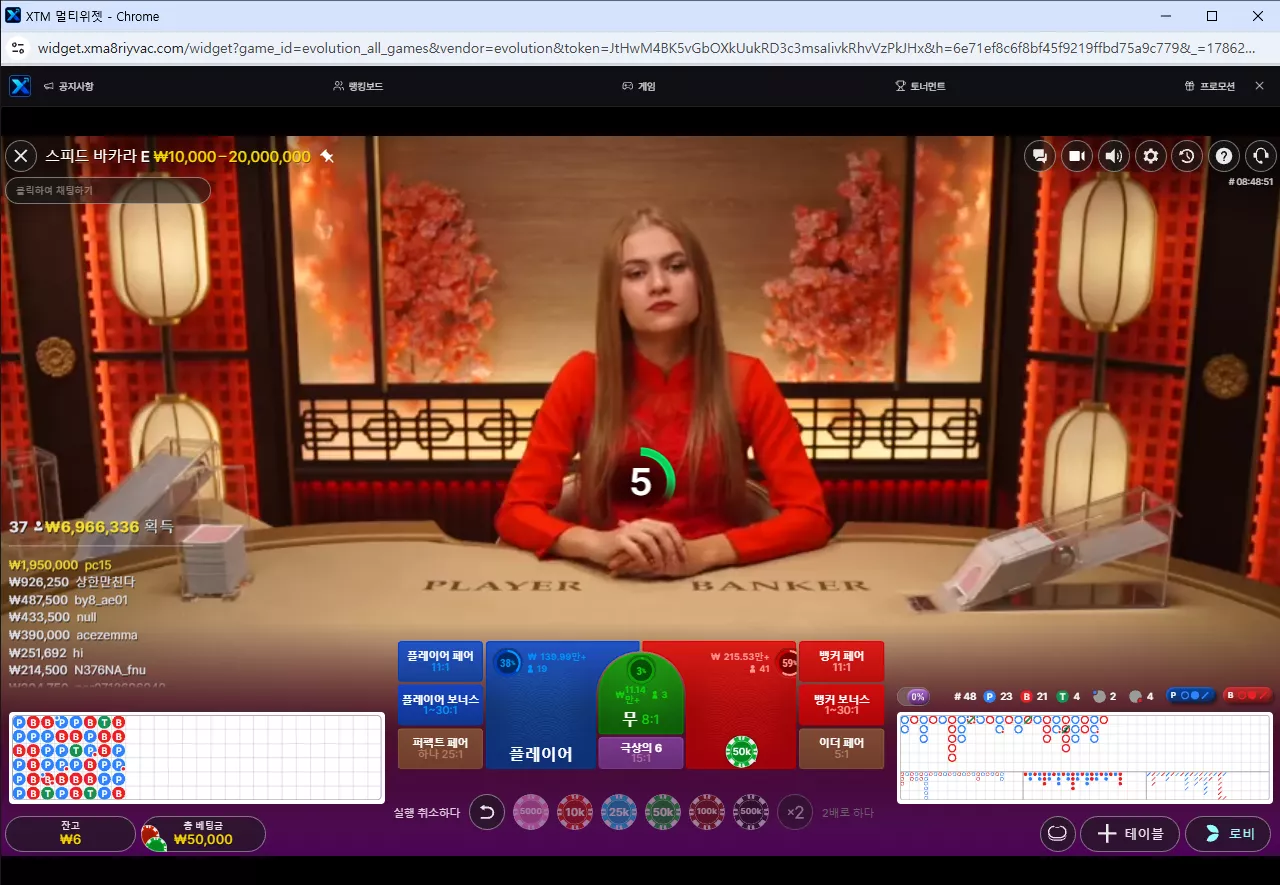Close the widget top navigation bar
Screen dimensions: 1280x885
1259,86
